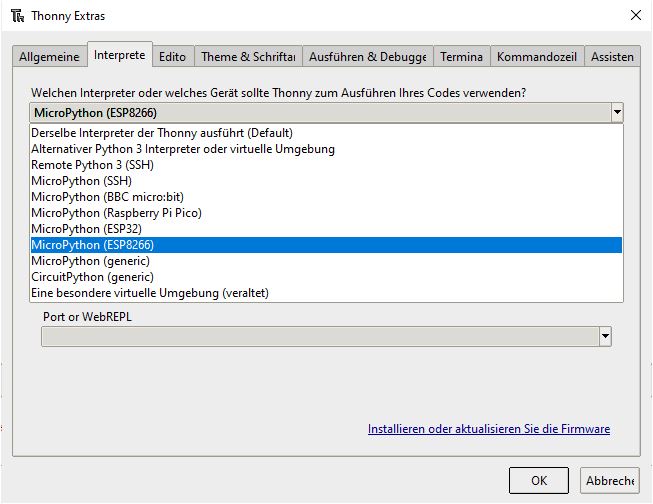
Task: Select 'MicroPython (SSH)' from the list
Action: [x=326, y=181]
